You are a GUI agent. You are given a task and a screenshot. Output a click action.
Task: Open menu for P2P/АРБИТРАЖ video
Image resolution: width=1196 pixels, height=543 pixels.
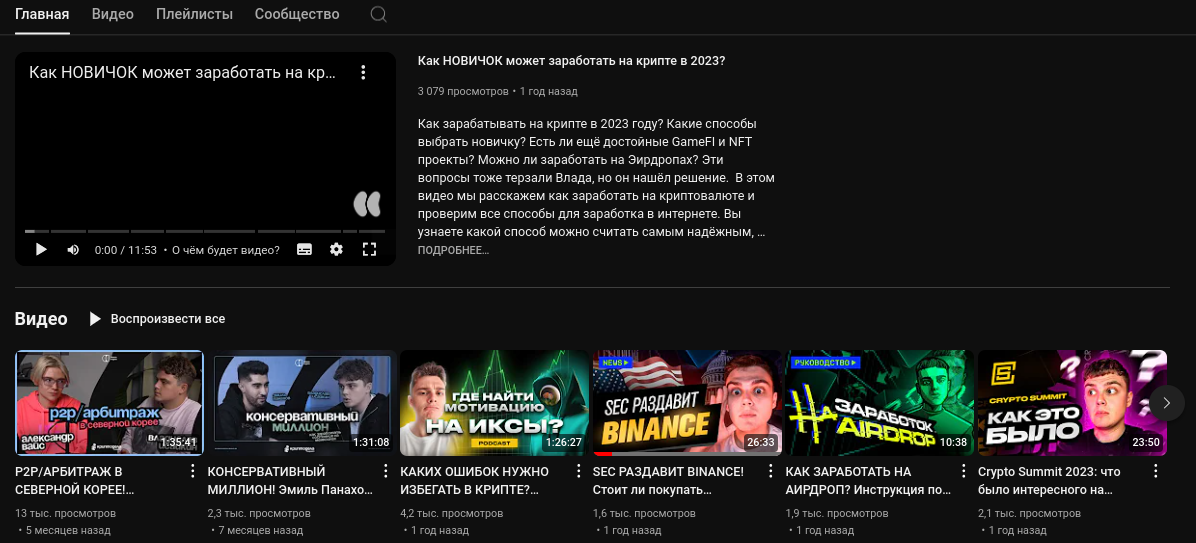[193, 471]
